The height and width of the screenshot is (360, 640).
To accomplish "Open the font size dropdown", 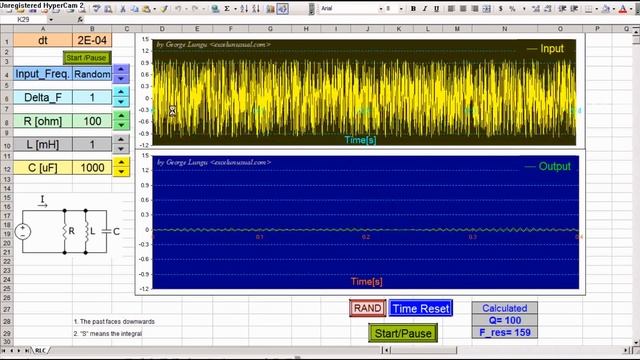I will tap(401, 8).
